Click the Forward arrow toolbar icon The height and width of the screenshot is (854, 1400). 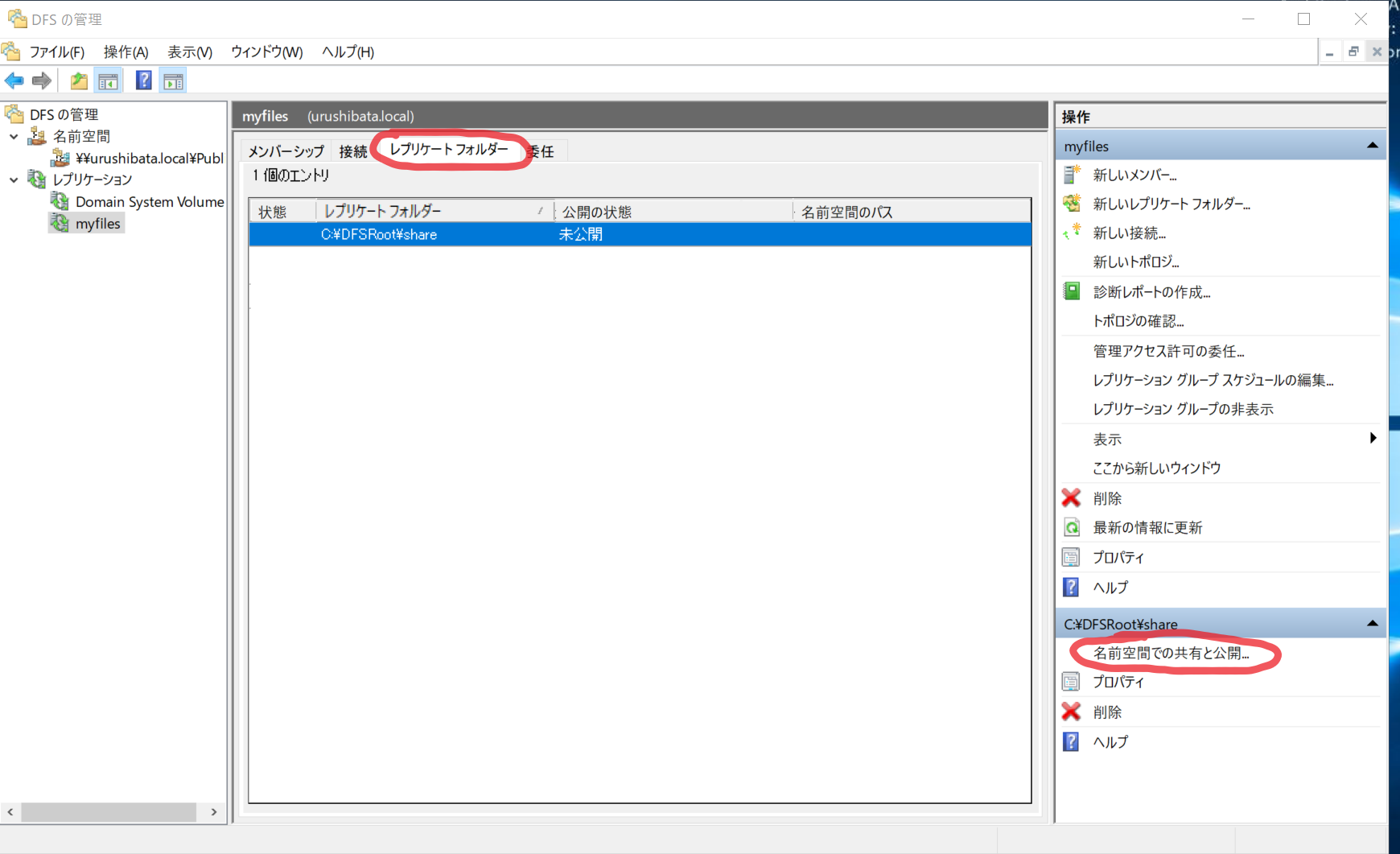click(x=42, y=80)
